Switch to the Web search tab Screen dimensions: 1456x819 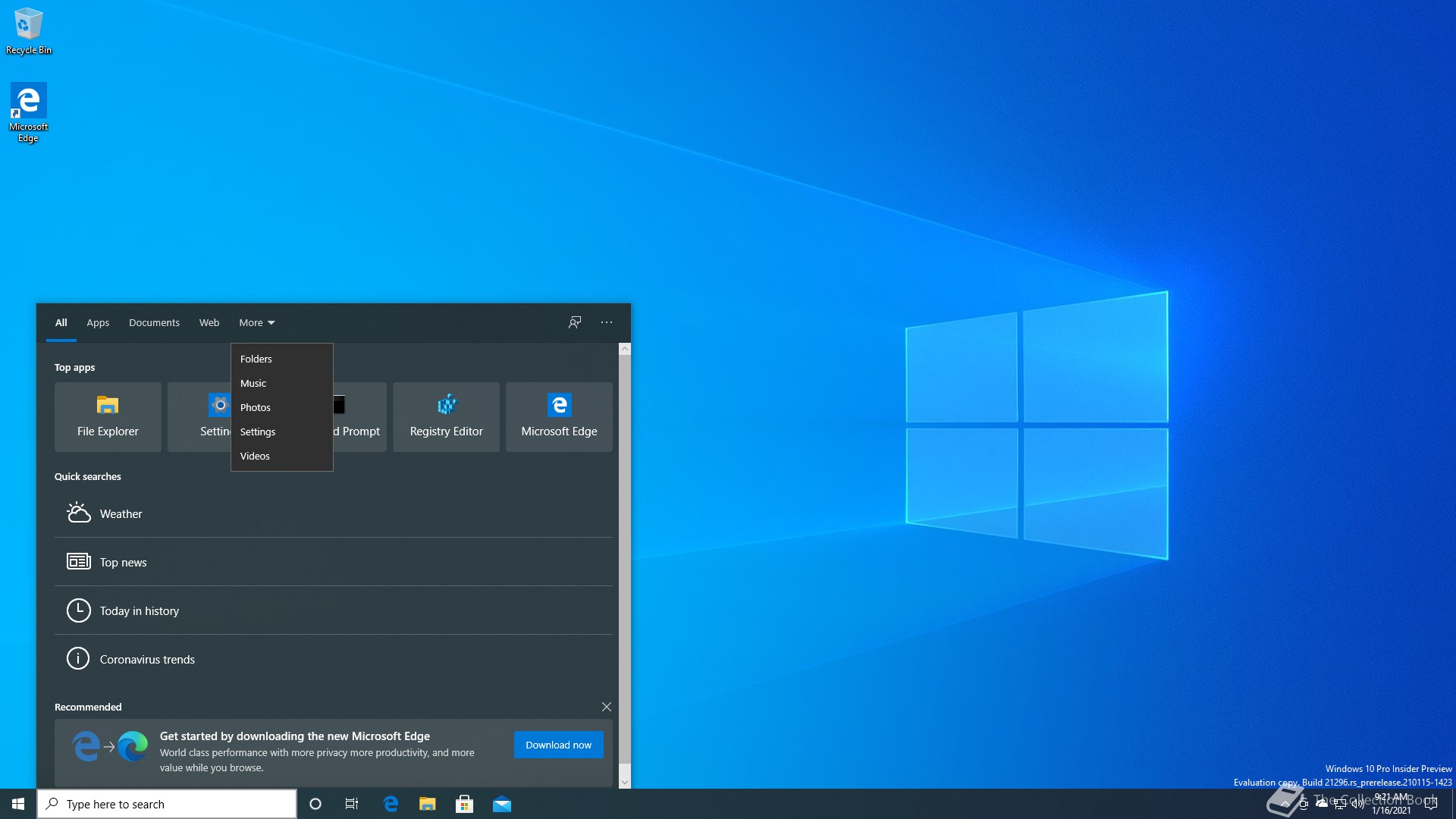click(x=209, y=322)
